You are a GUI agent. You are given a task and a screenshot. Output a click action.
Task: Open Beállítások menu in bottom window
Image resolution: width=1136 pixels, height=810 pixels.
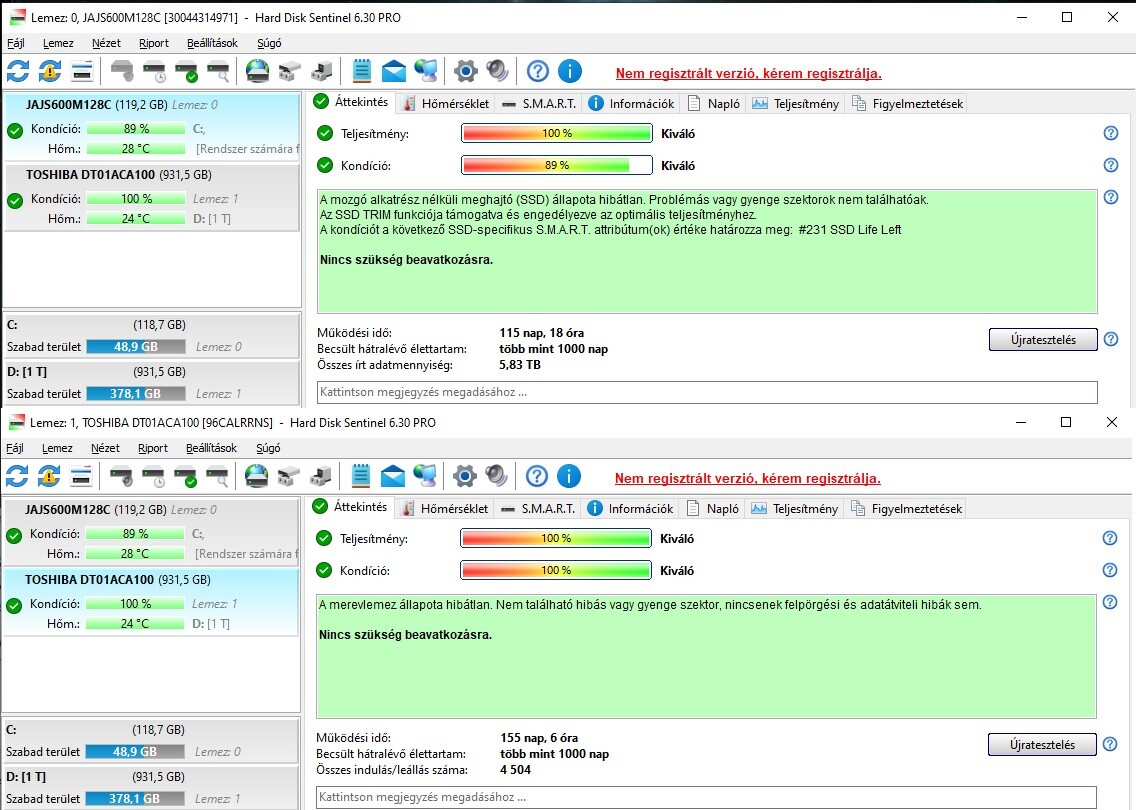211,448
